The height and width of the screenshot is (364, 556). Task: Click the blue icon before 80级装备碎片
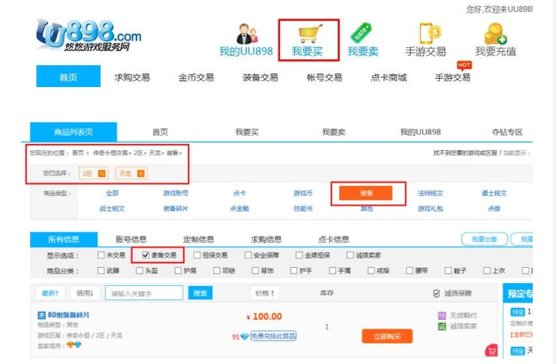41,315
